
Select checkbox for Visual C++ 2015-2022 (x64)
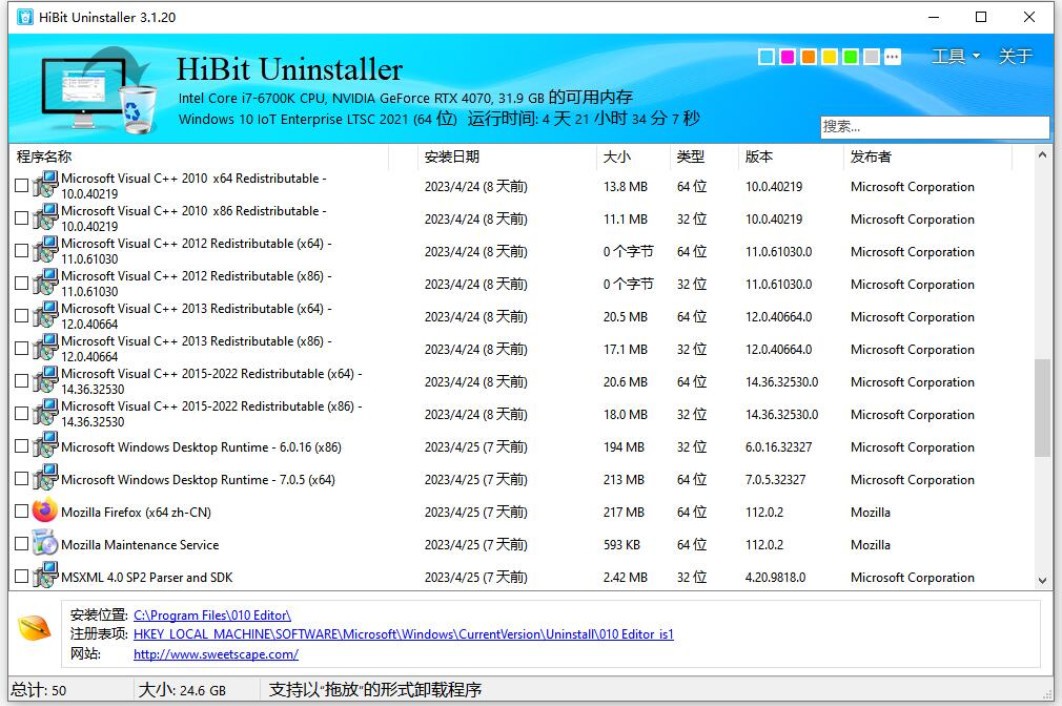(x=22, y=380)
